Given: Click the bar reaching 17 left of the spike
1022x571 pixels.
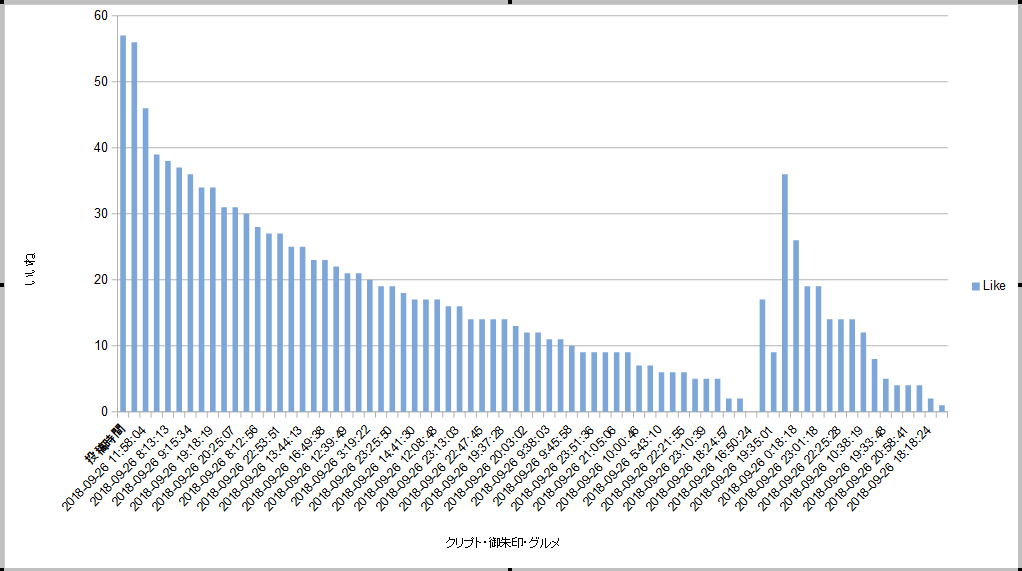Looking at the screenshot, I should [762, 355].
